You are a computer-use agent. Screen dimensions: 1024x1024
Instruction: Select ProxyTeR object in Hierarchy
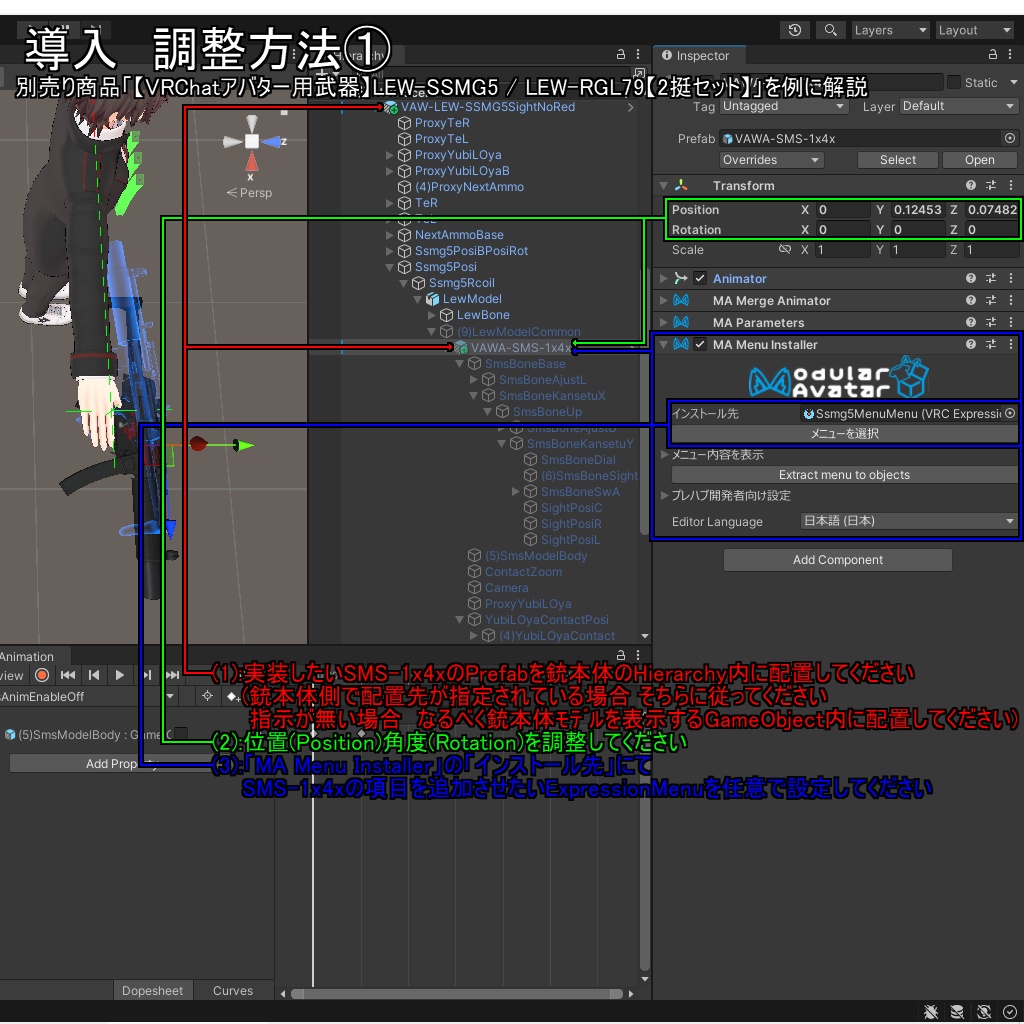pyautogui.click(x=442, y=123)
